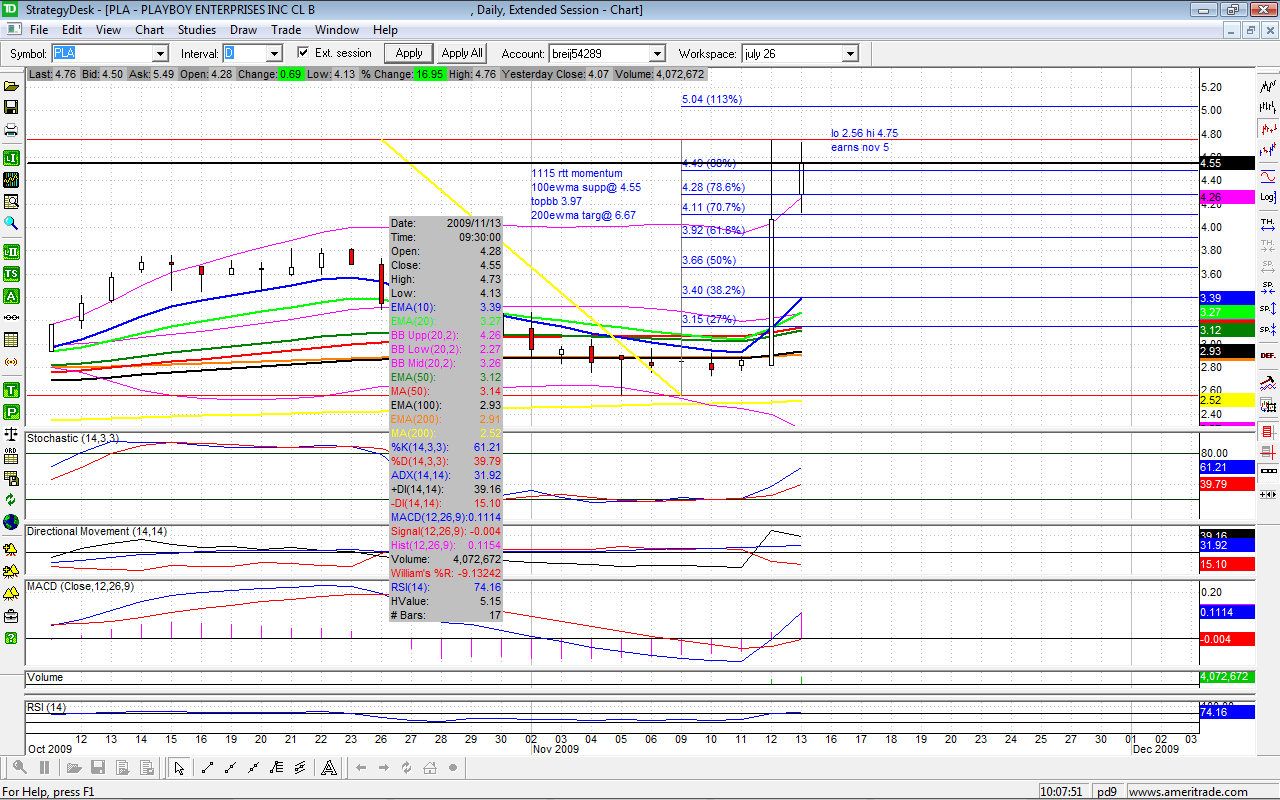Select the first trend line drawing tool
Screen dimensions: 1280x800
[207, 768]
